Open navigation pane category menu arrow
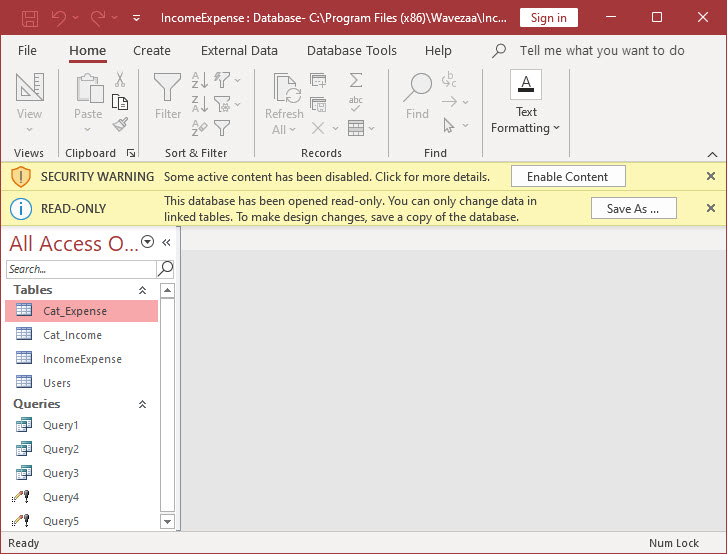Viewport: 727px width, 554px height. [x=147, y=242]
